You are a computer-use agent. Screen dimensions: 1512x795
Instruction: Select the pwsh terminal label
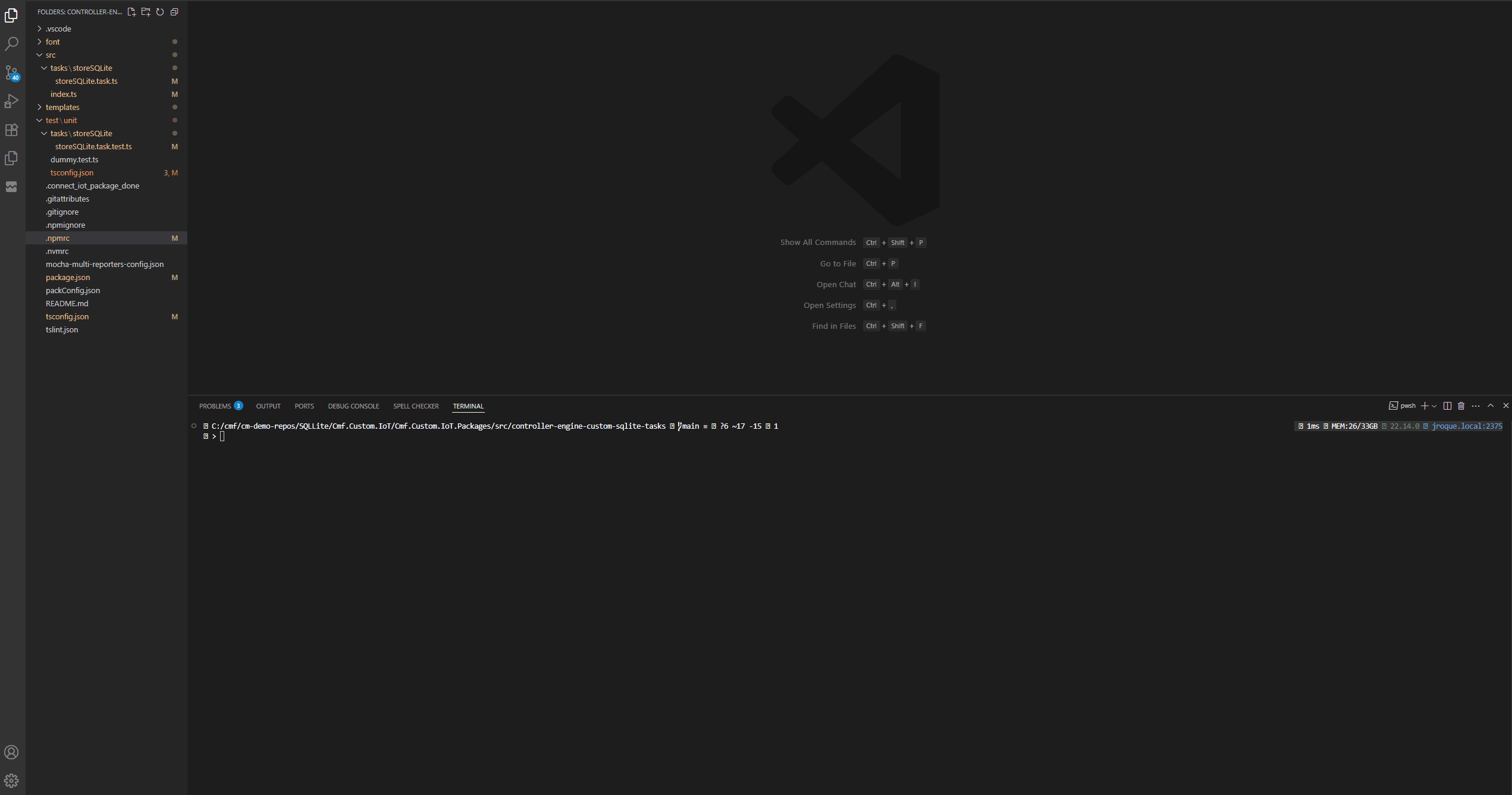(x=1402, y=406)
